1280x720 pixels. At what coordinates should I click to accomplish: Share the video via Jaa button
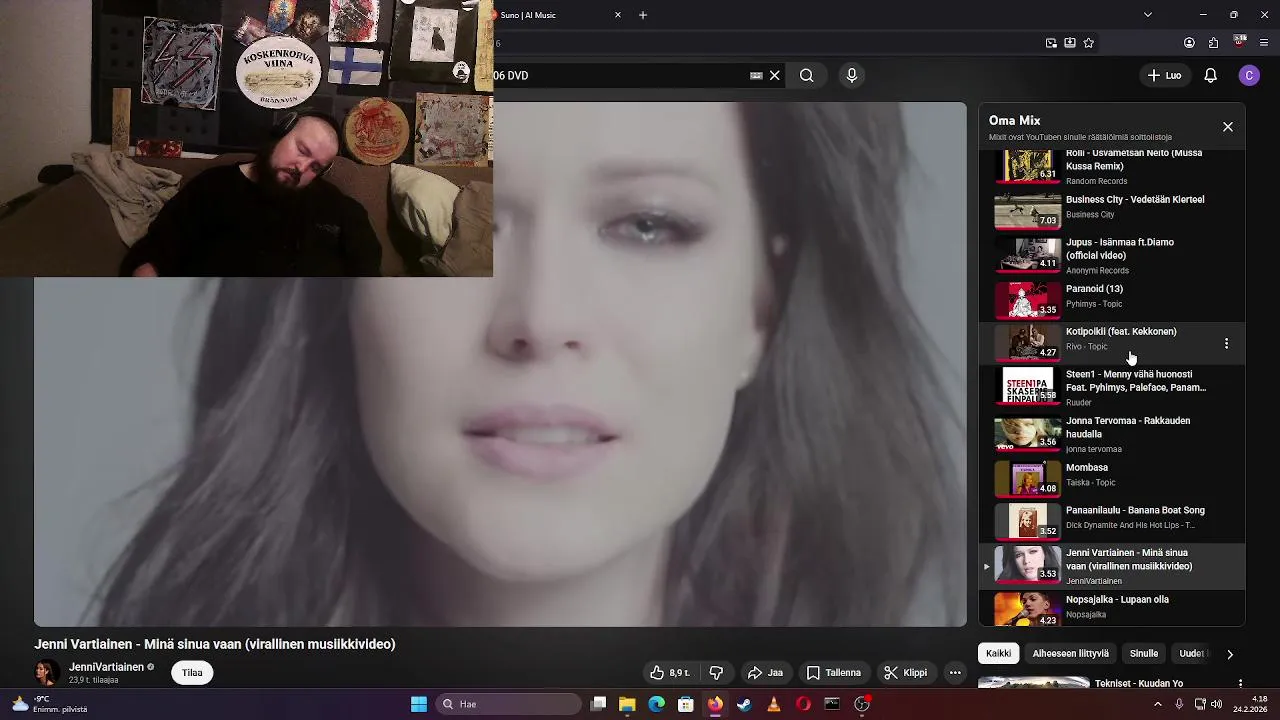pos(765,673)
